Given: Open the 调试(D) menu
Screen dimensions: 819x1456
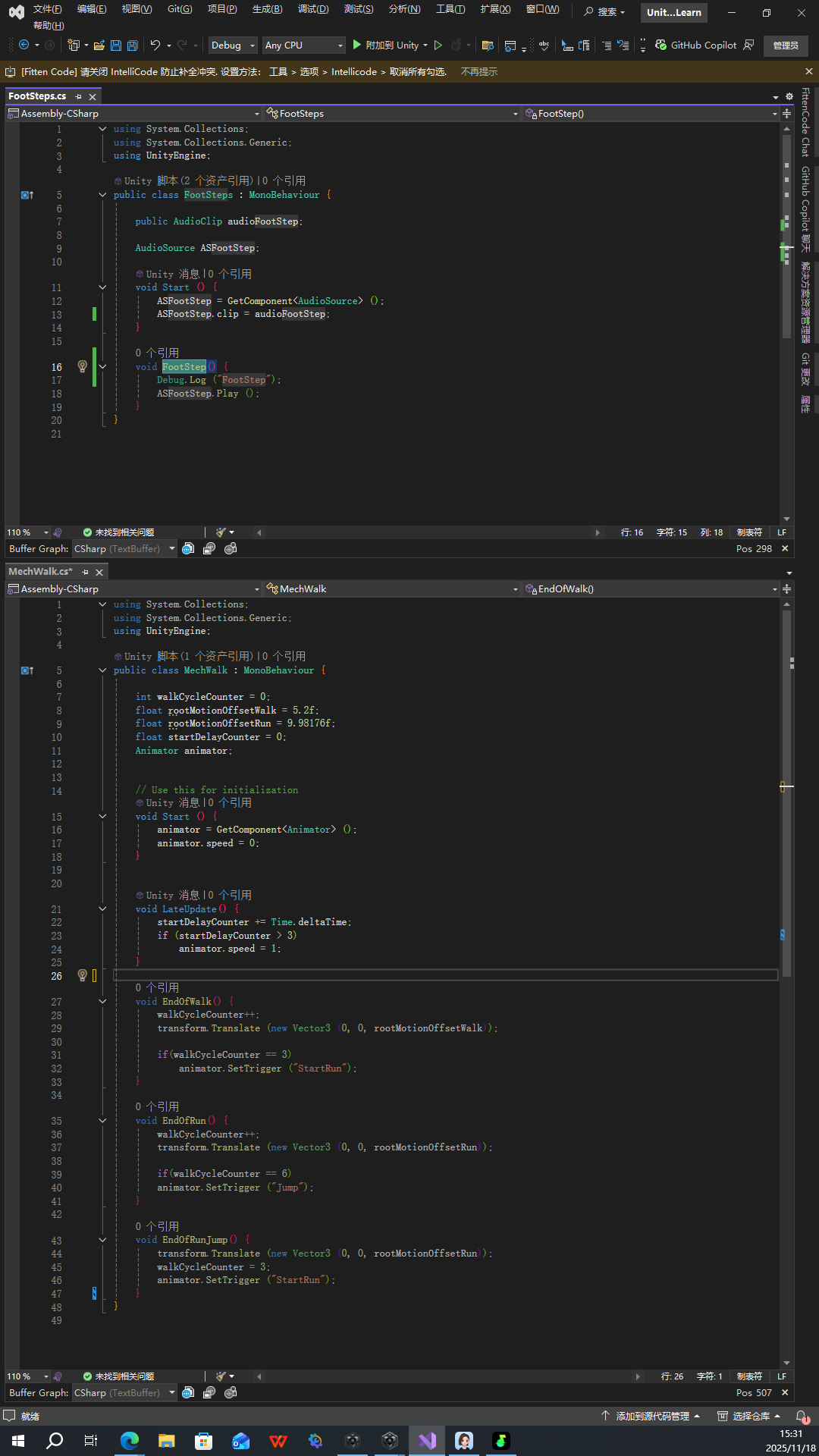Looking at the screenshot, I should pyautogui.click(x=313, y=9).
